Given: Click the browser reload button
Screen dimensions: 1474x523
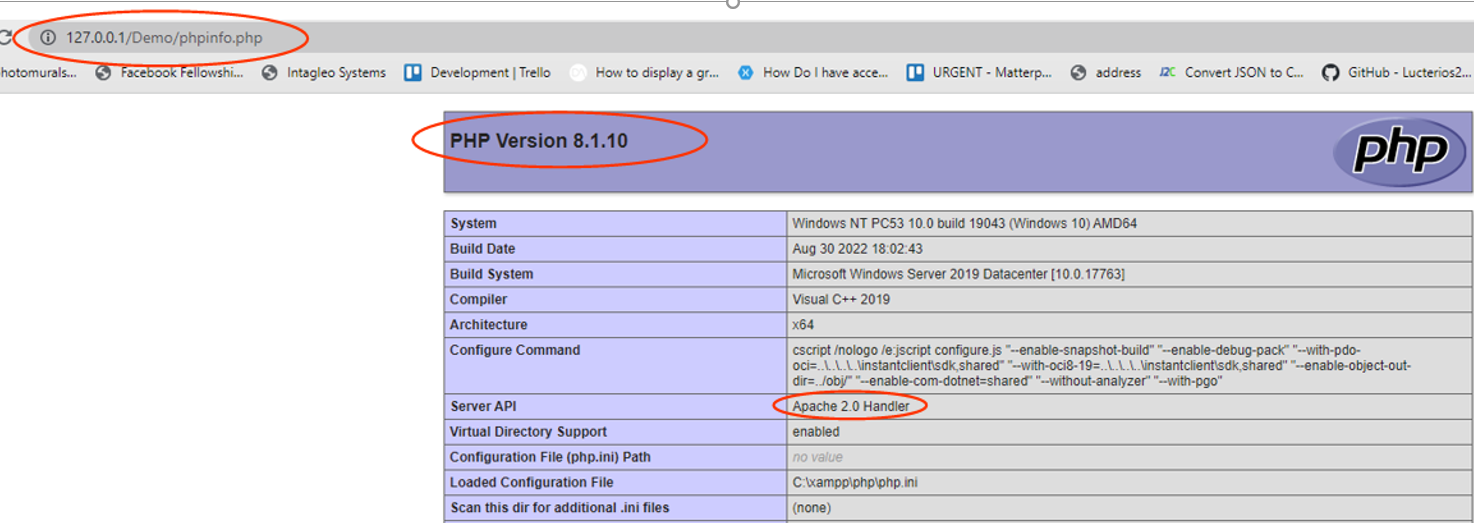Looking at the screenshot, I should (4, 38).
